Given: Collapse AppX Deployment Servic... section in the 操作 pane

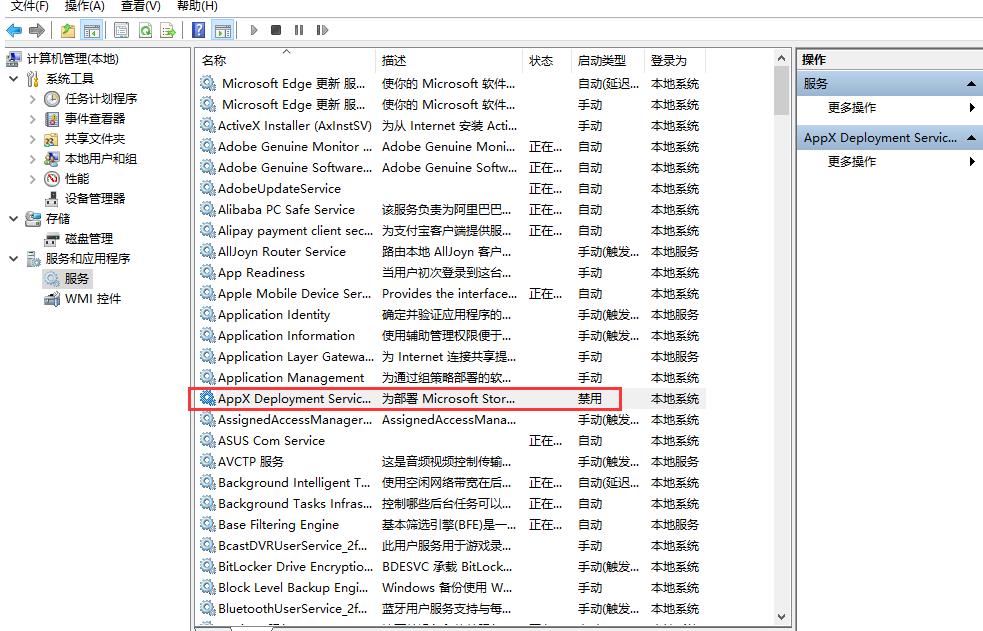Looking at the screenshot, I should [971, 137].
